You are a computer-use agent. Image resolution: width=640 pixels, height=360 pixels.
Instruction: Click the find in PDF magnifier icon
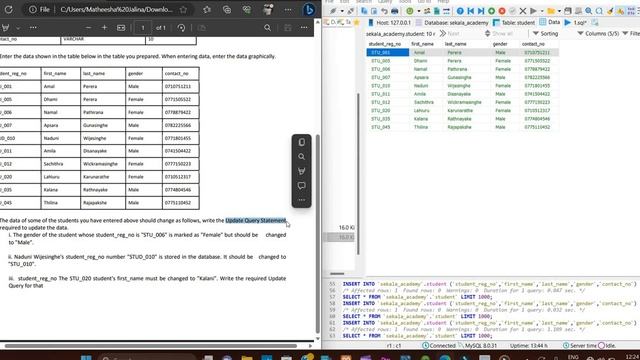[x=267, y=28]
